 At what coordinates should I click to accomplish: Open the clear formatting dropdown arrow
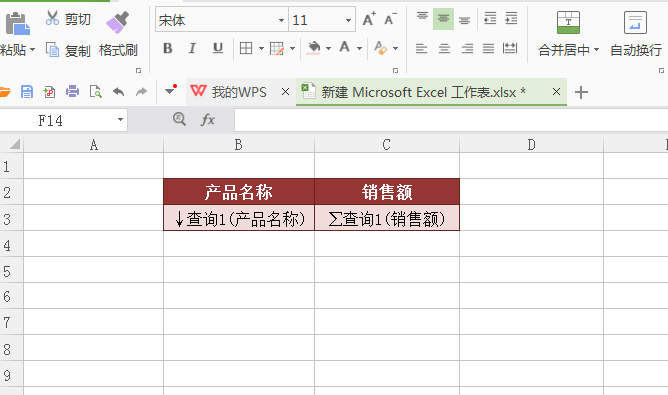tap(396, 49)
